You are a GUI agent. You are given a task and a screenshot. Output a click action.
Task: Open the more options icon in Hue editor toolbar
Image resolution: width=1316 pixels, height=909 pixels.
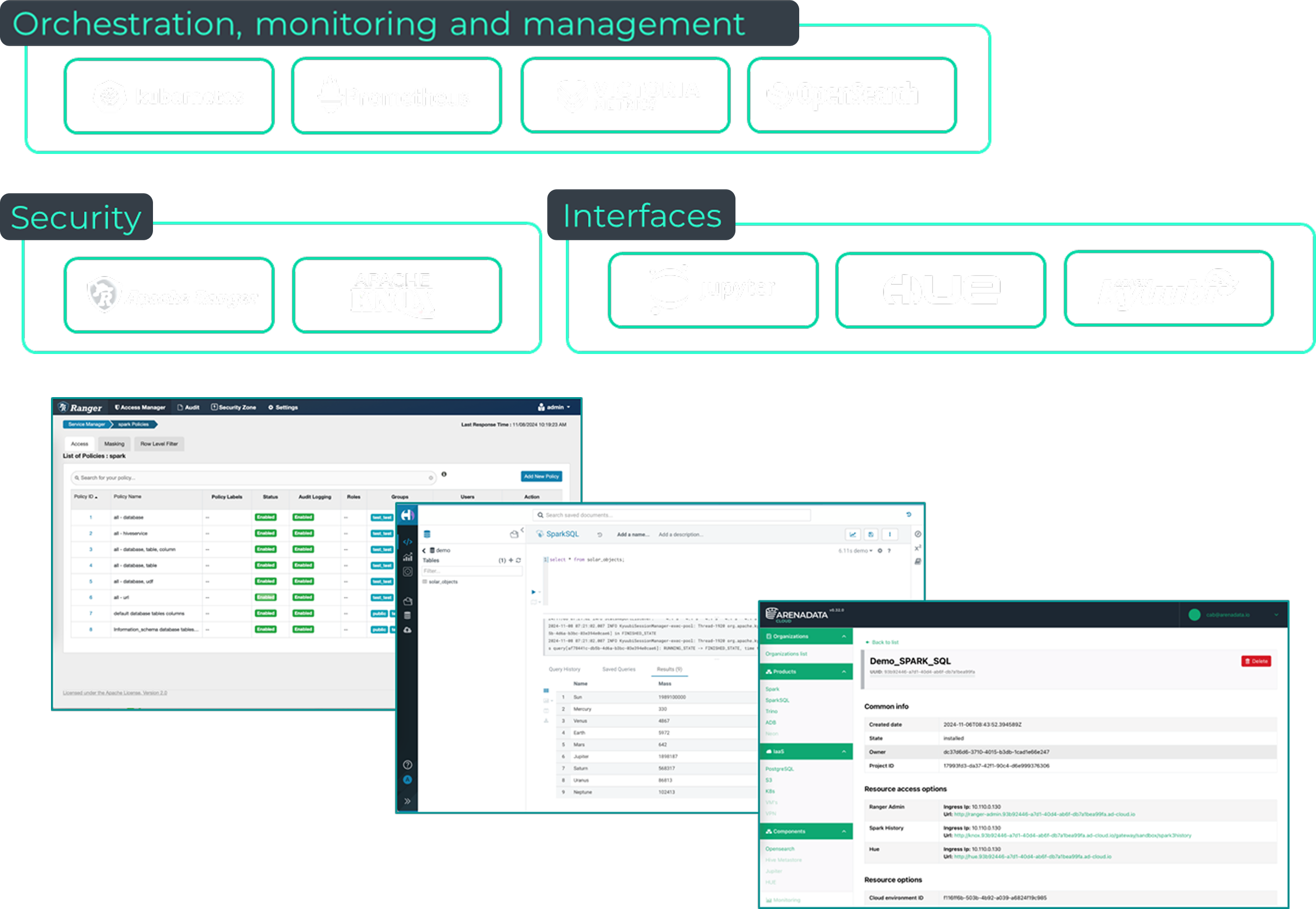(x=889, y=534)
